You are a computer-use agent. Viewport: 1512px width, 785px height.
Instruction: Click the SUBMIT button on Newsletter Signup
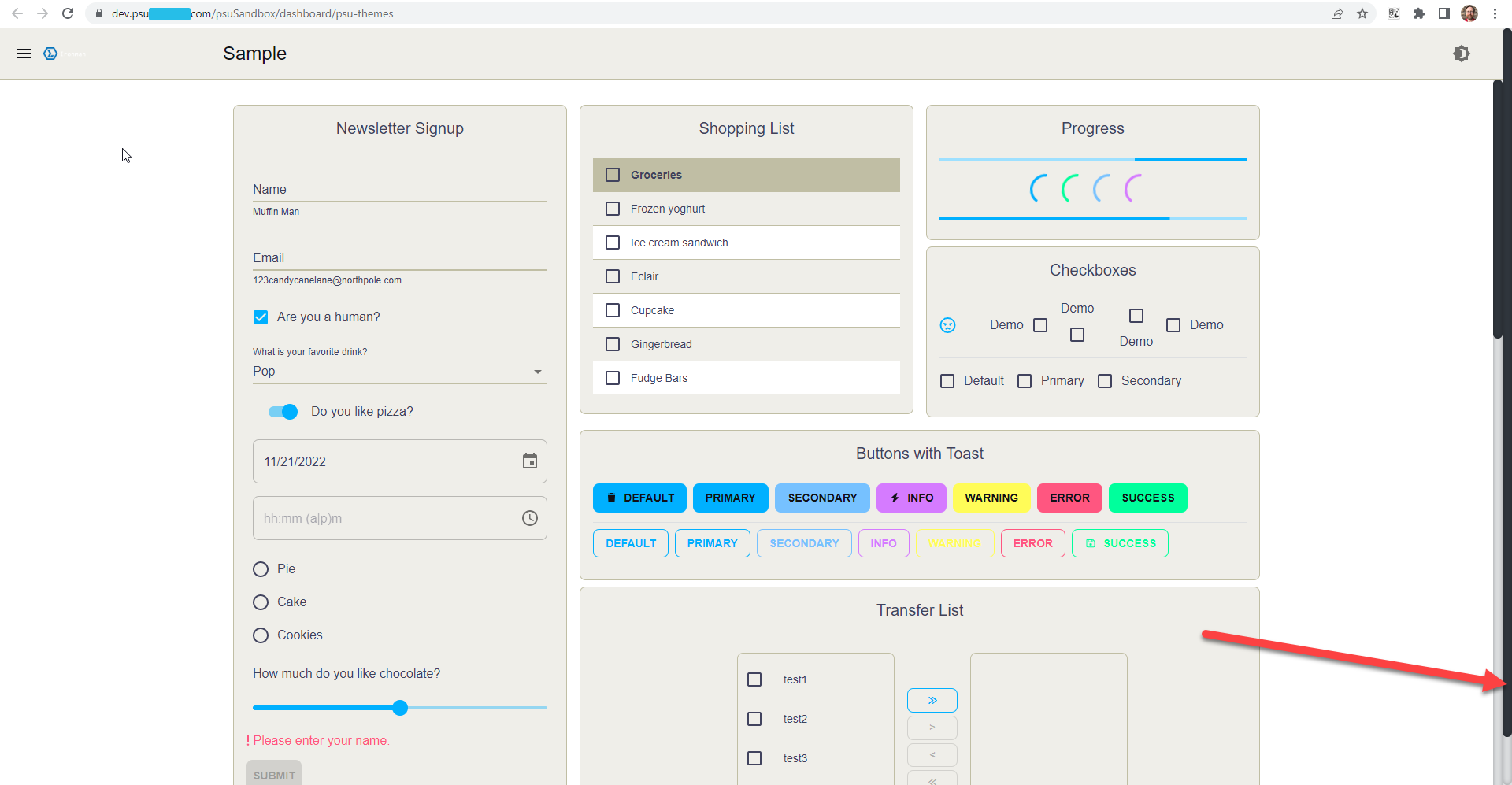tap(273, 774)
